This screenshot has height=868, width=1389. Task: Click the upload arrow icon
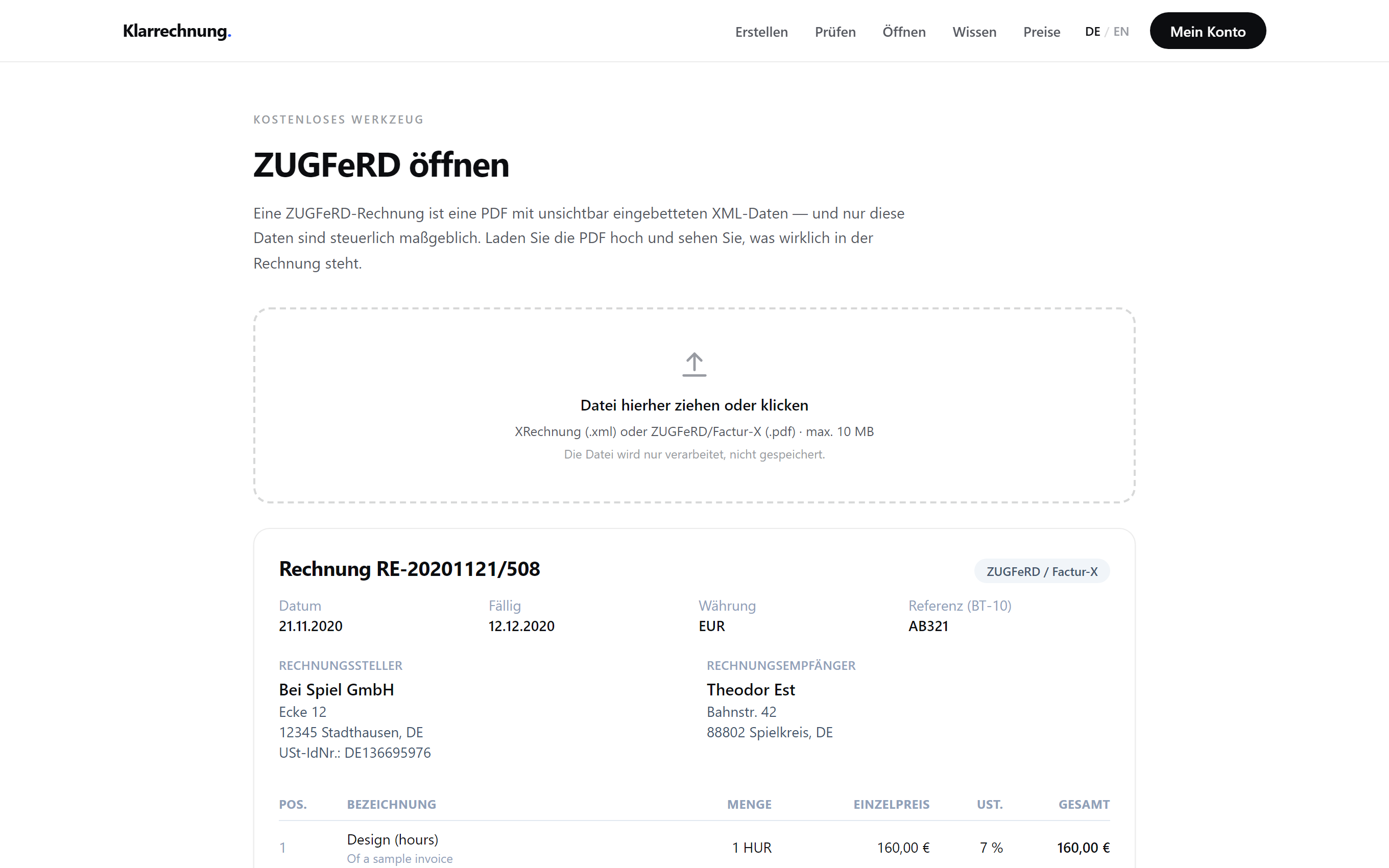(x=694, y=365)
